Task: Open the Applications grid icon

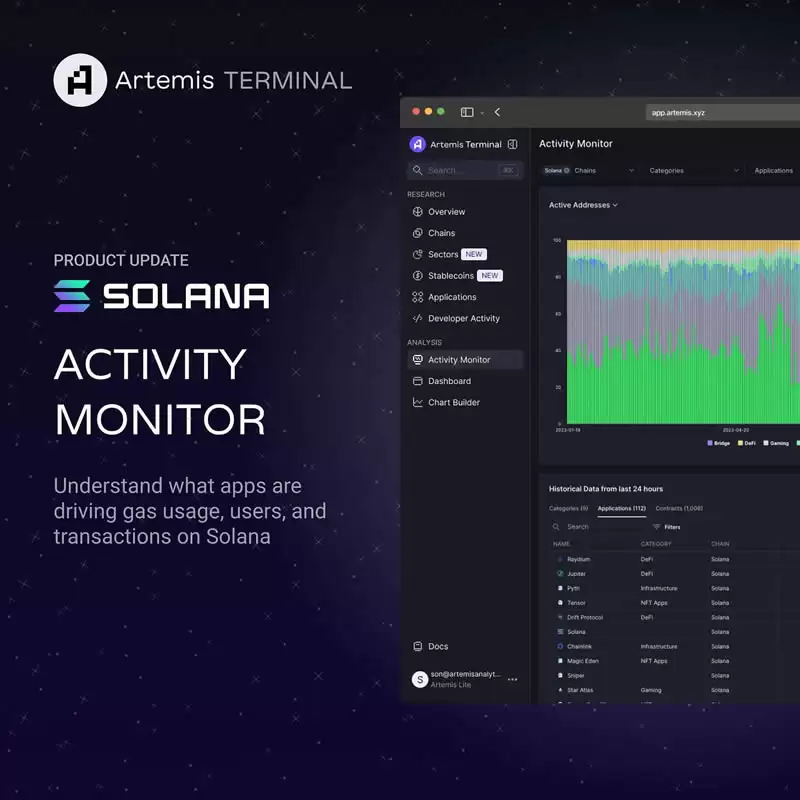Action: coord(417,297)
